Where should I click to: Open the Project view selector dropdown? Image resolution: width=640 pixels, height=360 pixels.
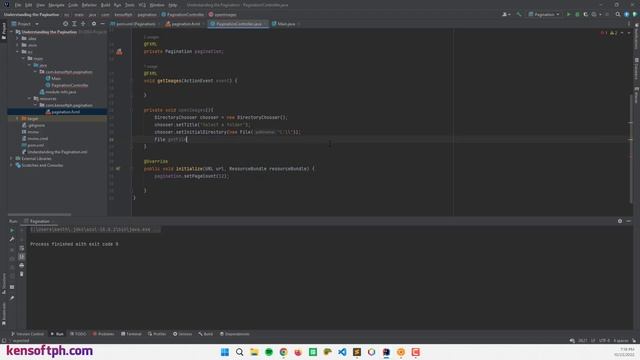click(x=25, y=24)
